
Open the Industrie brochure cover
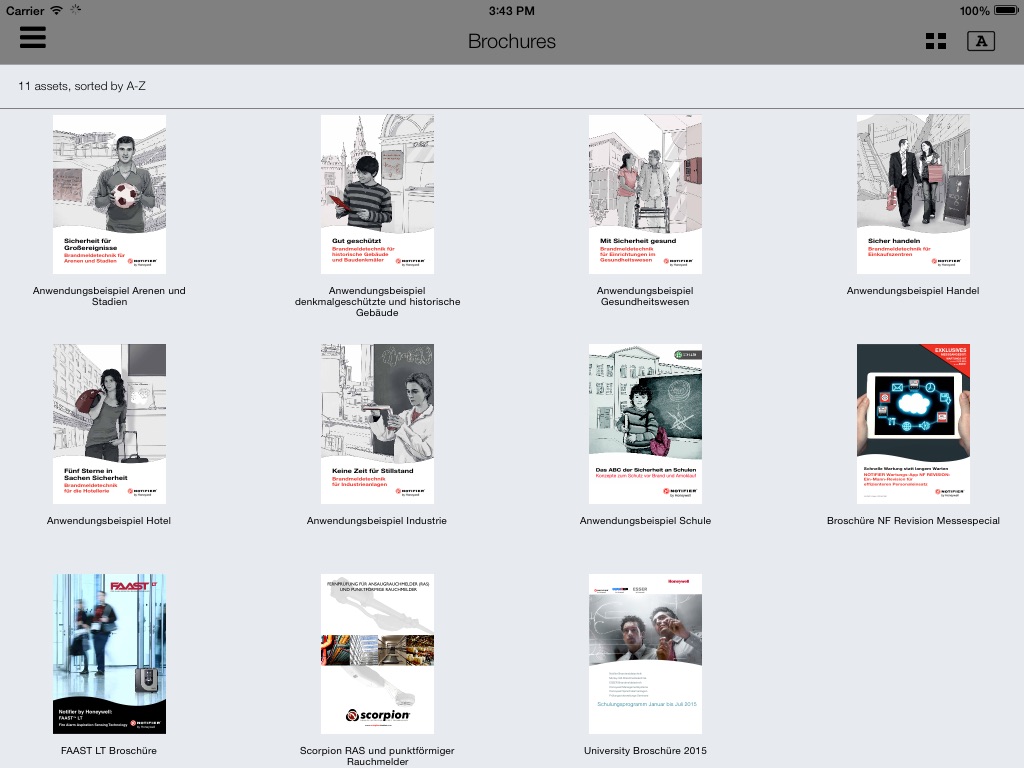(x=377, y=424)
